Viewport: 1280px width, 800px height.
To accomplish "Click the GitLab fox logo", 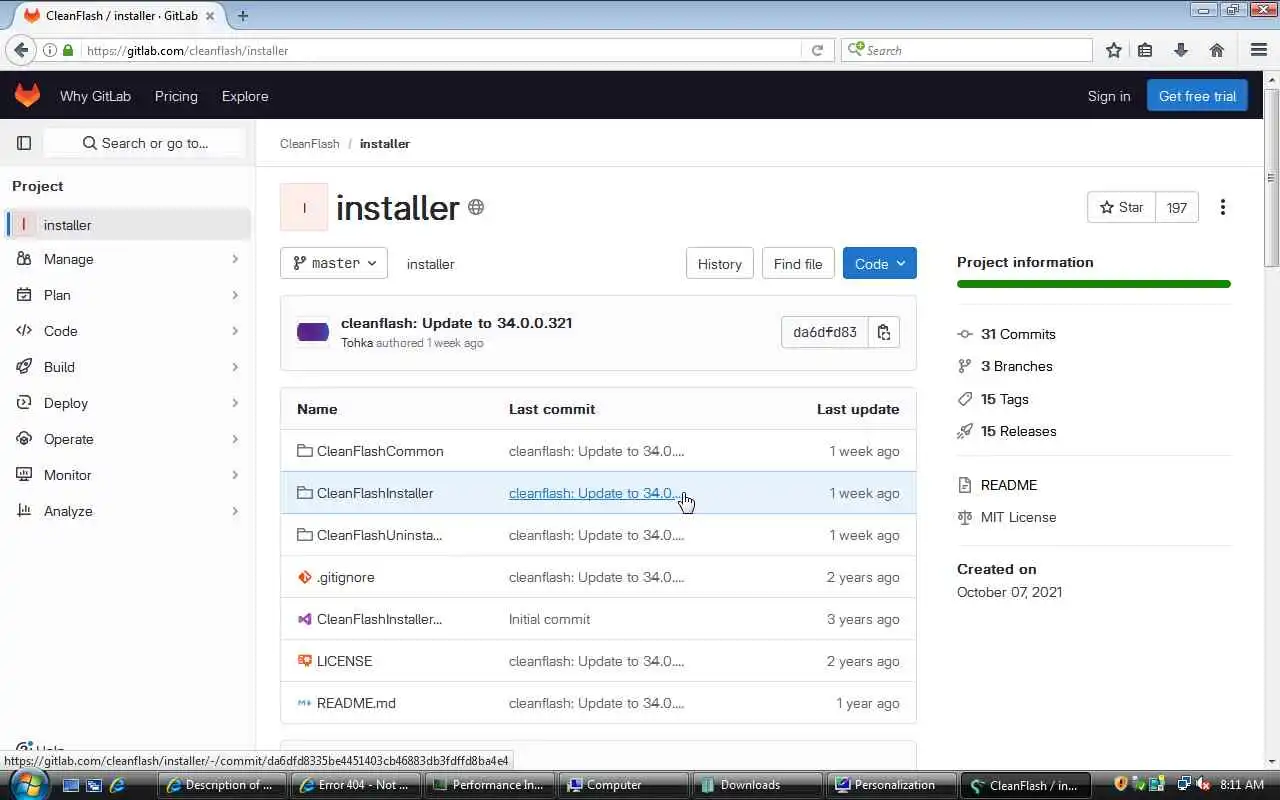I will pos(27,95).
